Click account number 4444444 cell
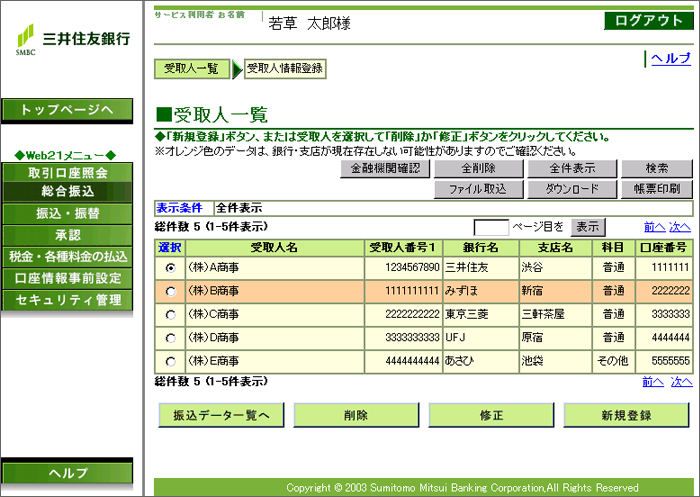The height and width of the screenshot is (497, 700). [664, 338]
